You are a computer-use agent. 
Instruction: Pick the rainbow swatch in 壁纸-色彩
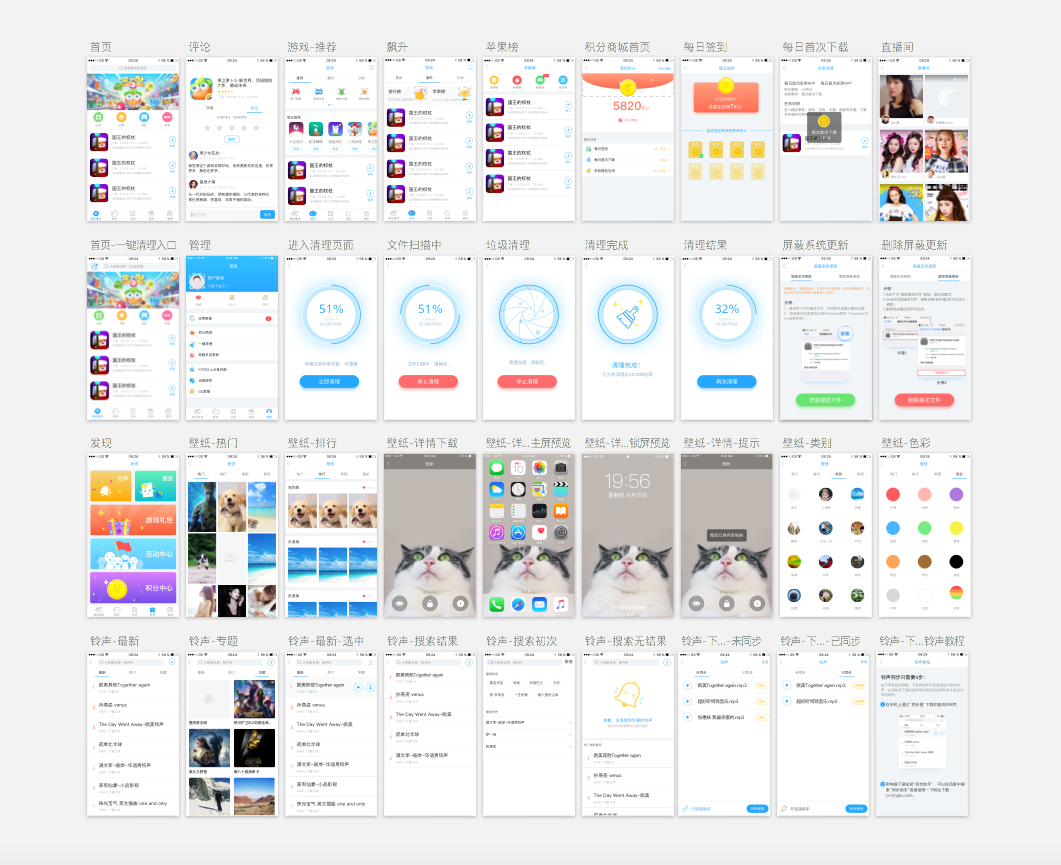pos(956,594)
